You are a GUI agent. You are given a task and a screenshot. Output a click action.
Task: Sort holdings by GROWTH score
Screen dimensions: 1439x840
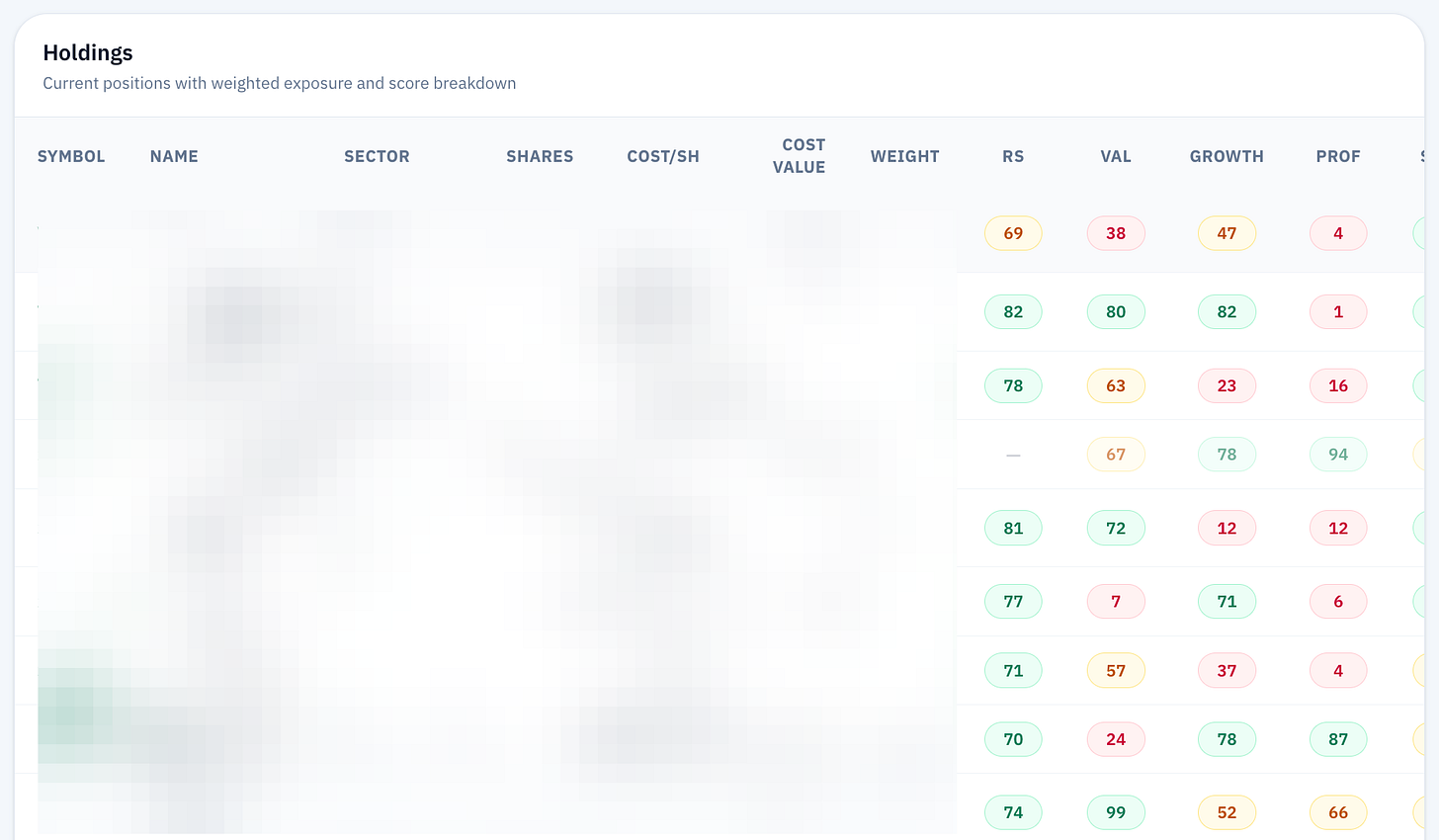pos(1227,156)
